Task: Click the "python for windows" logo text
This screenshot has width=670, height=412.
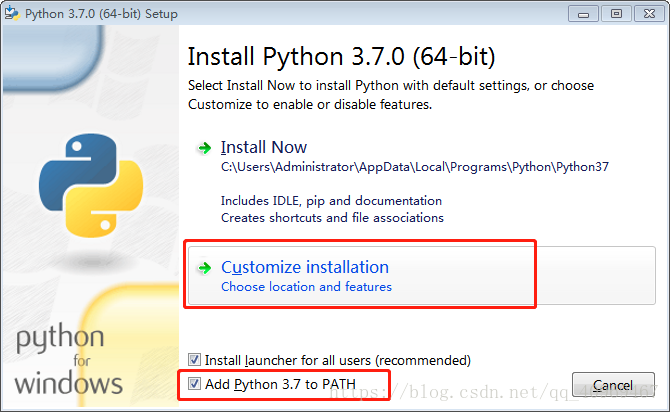Action: tap(68, 358)
